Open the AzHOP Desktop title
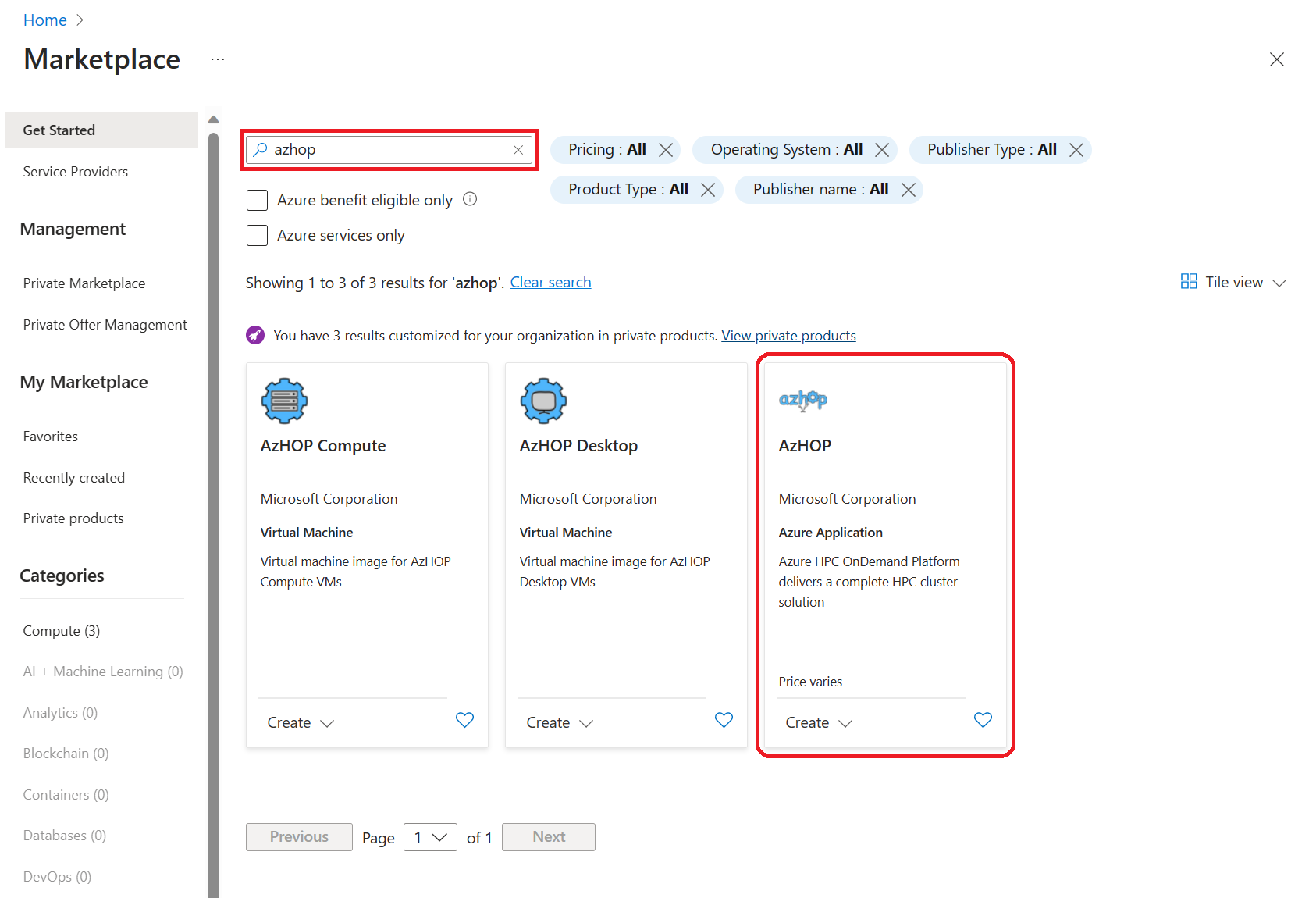 [x=579, y=446]
